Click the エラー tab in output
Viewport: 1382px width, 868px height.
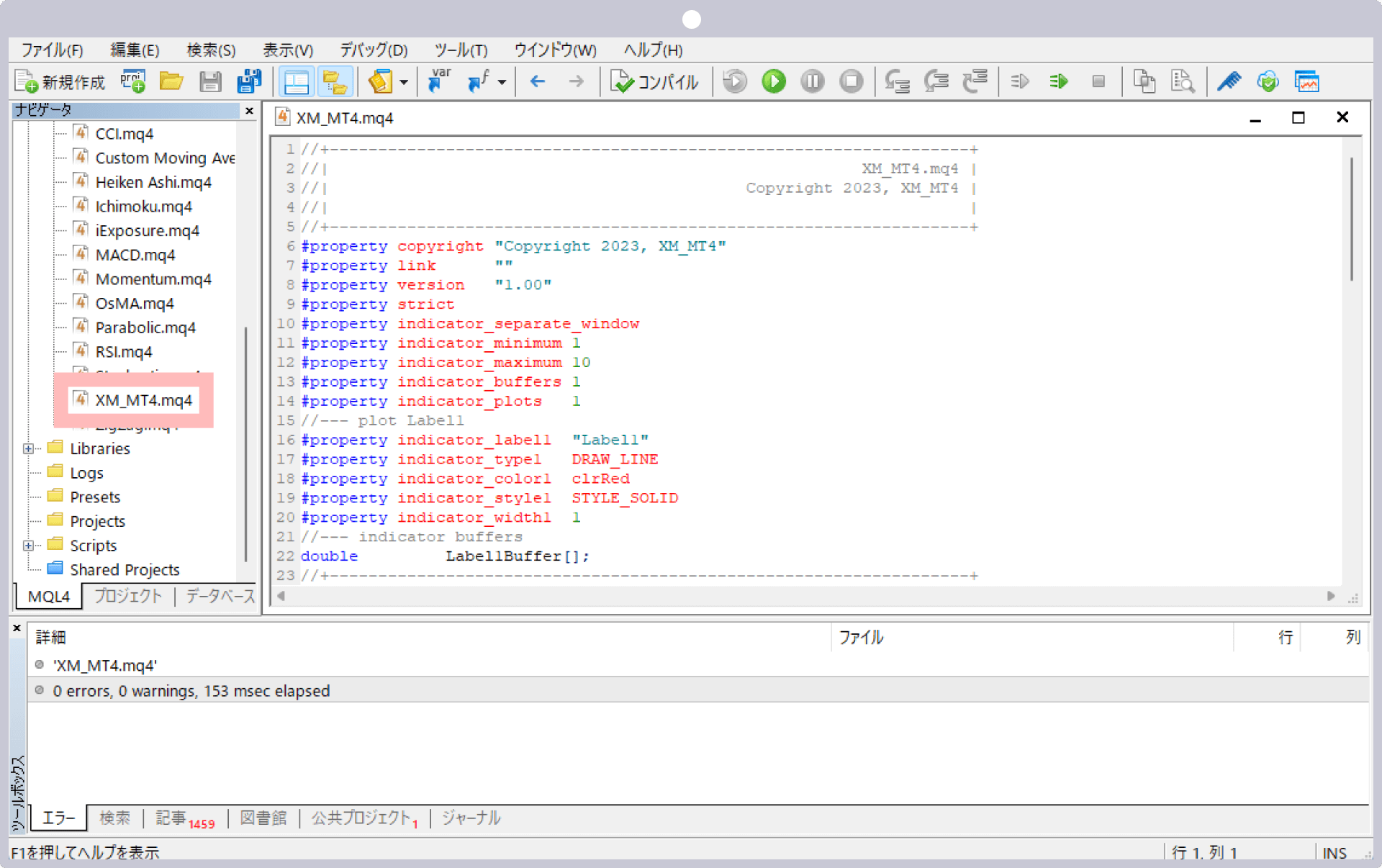tap(57, 817)
